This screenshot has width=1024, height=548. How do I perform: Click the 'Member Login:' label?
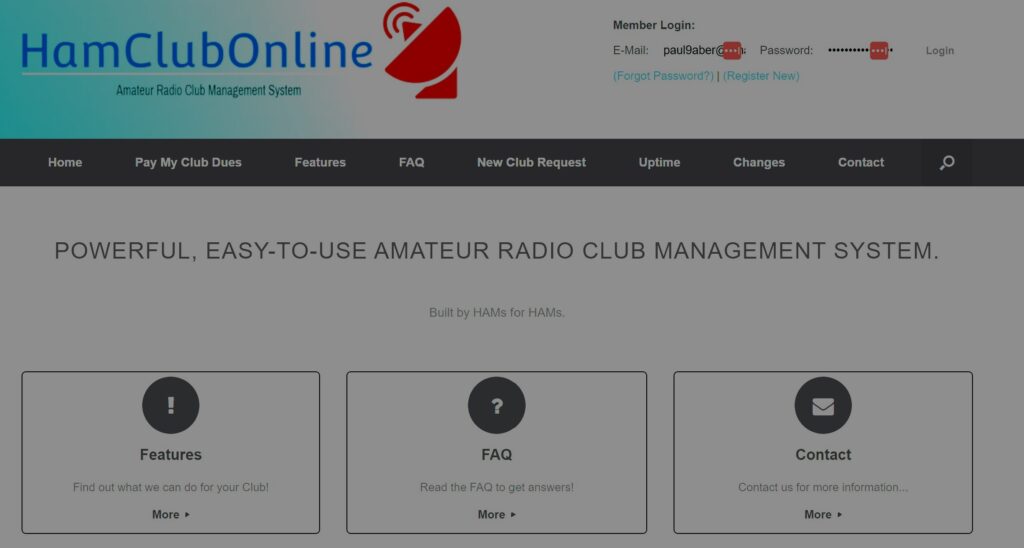click(x=654, y=25)
